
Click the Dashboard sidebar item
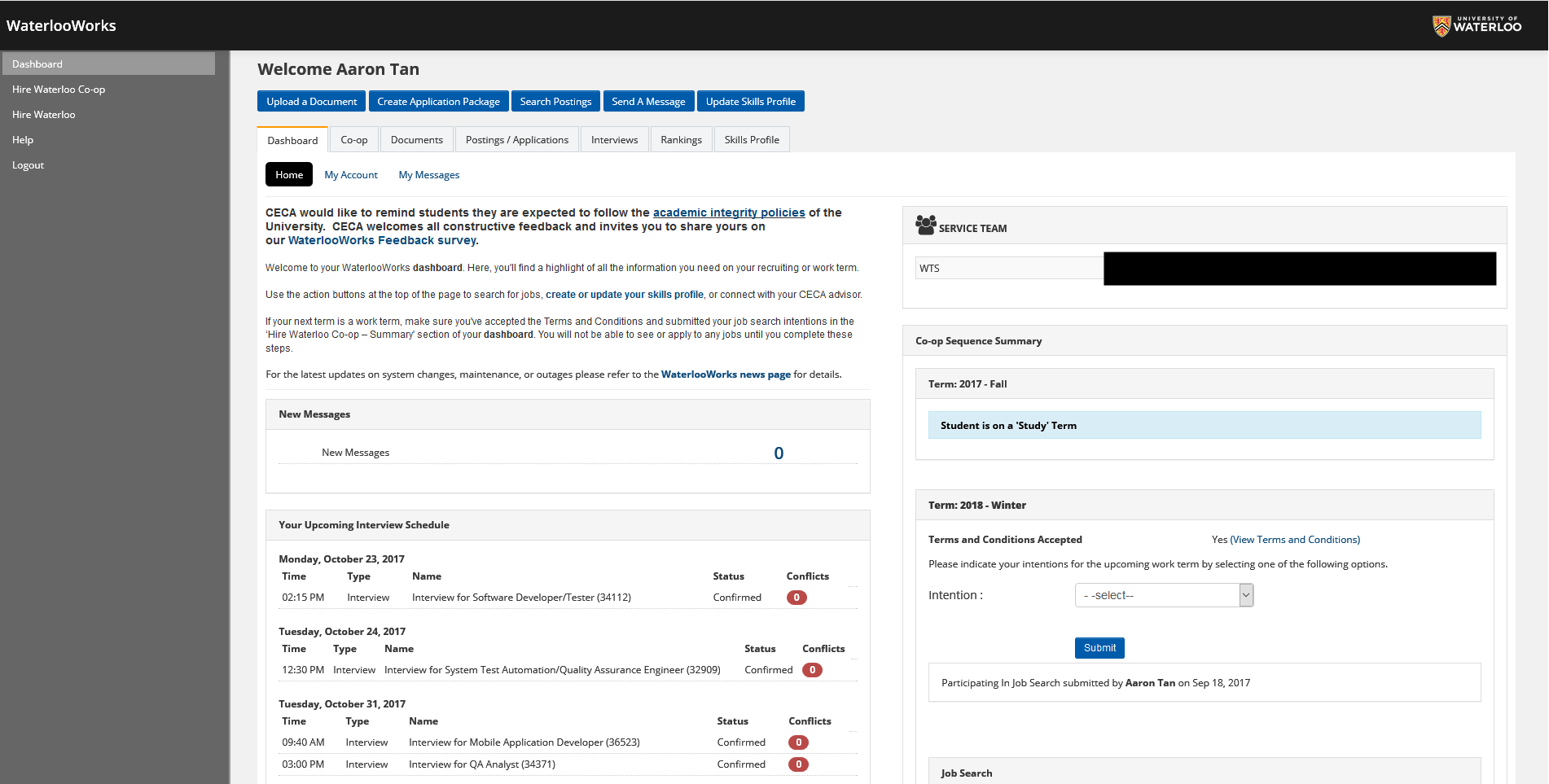[108, 64]
